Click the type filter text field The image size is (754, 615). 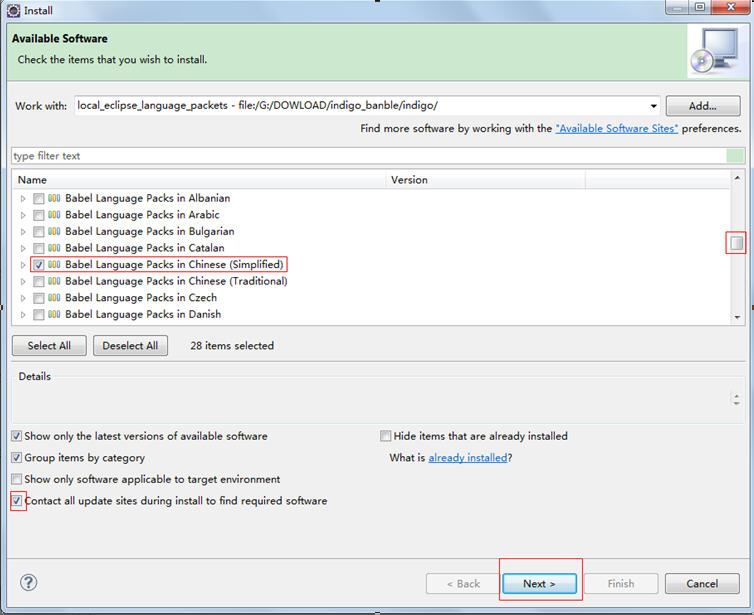(x=369, y=156)
